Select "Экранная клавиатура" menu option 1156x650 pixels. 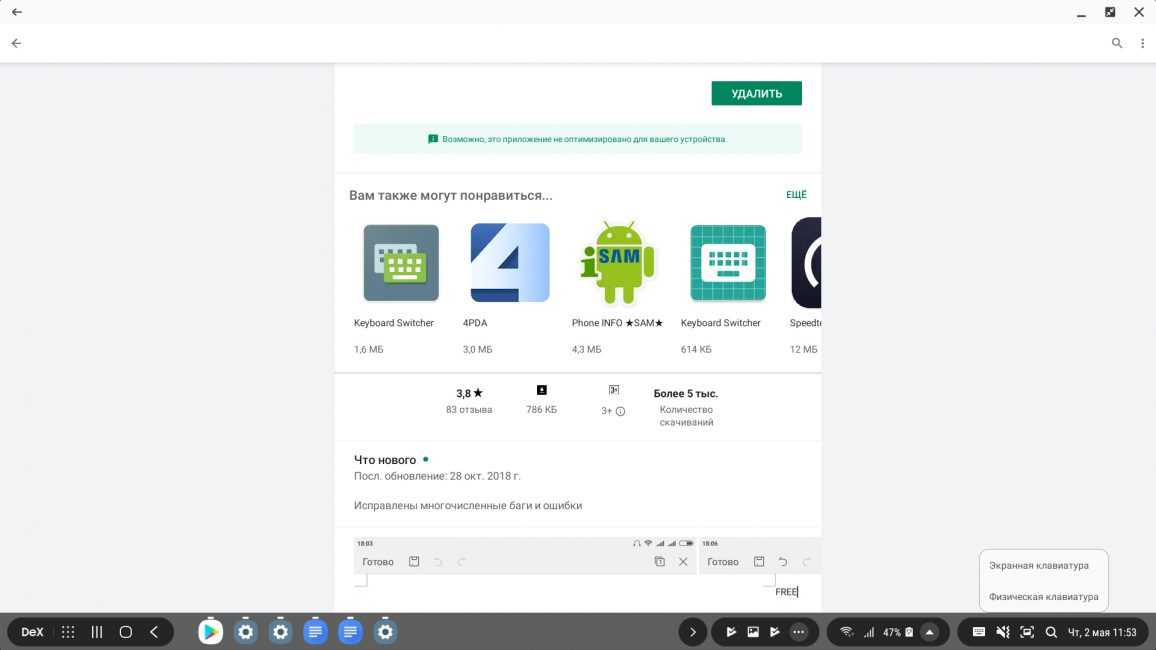pos(1039,565)
